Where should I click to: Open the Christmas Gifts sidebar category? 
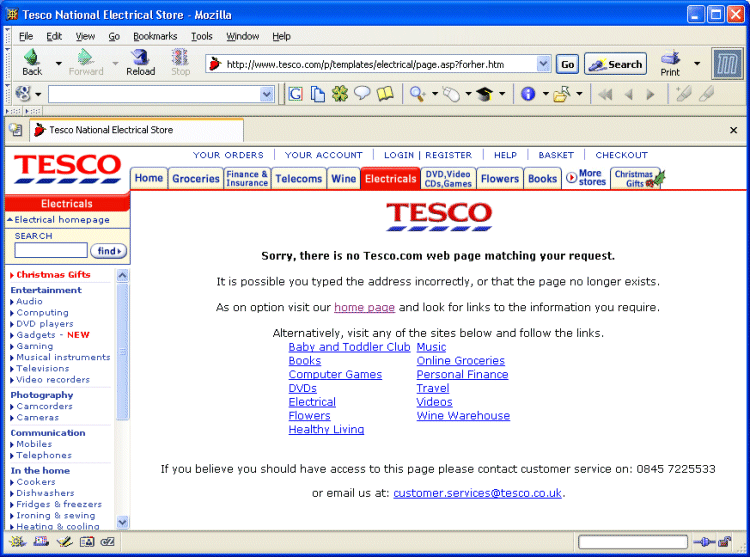53,274
